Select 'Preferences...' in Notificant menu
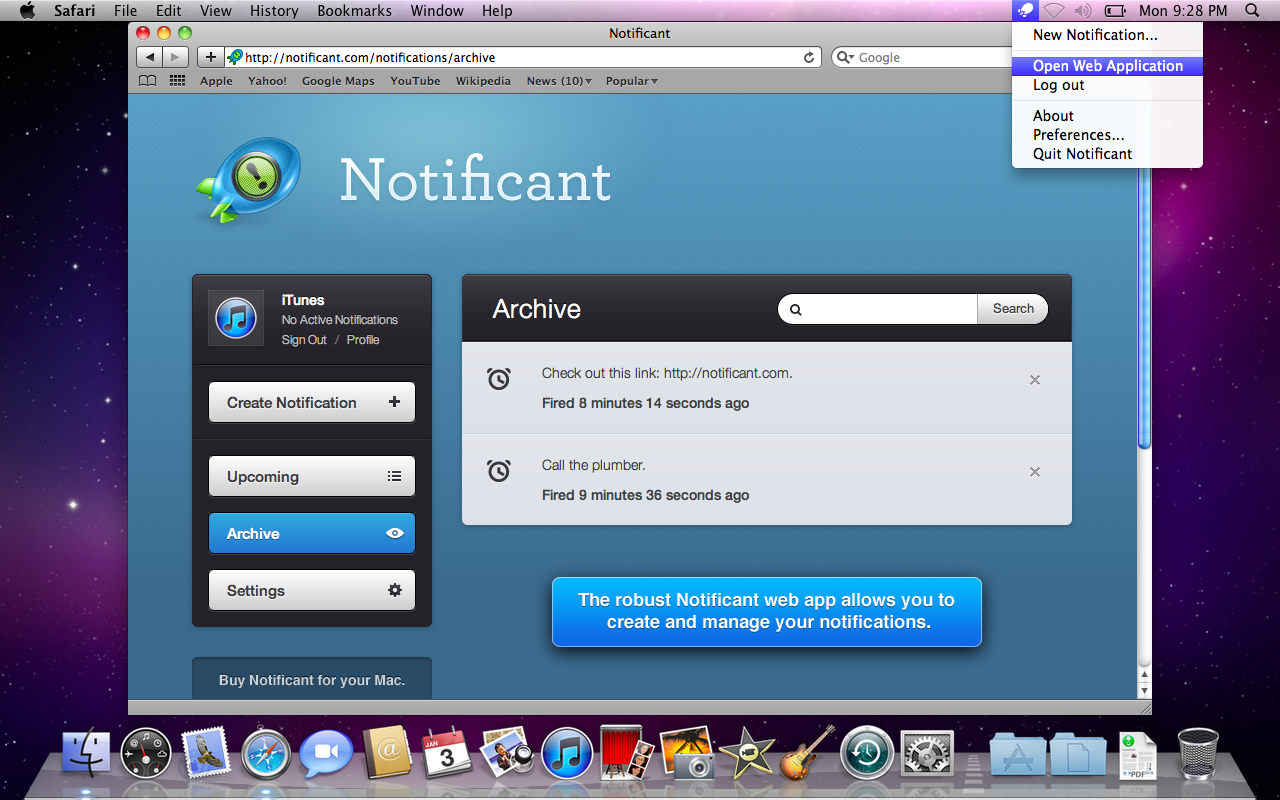 [1078, 135]
